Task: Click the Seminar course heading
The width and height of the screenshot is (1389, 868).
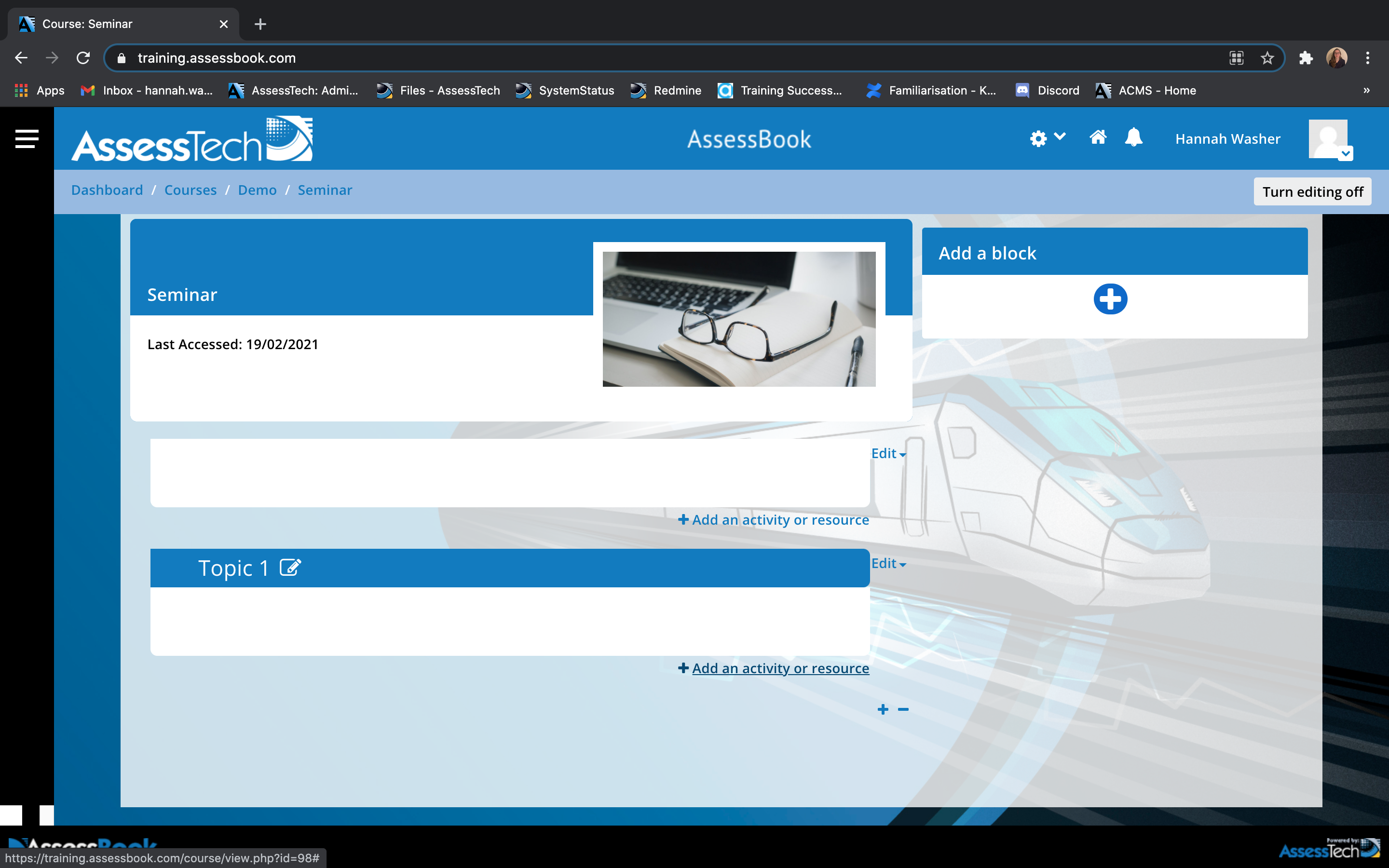Action: click(182, 295)
